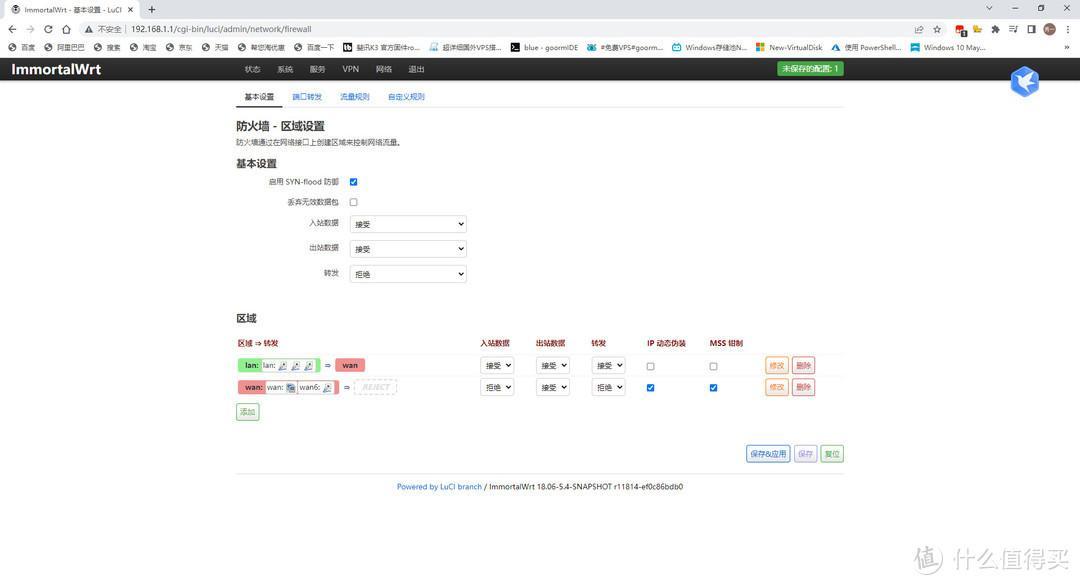Switch to the 端口转发 tab

coord(307,96)
